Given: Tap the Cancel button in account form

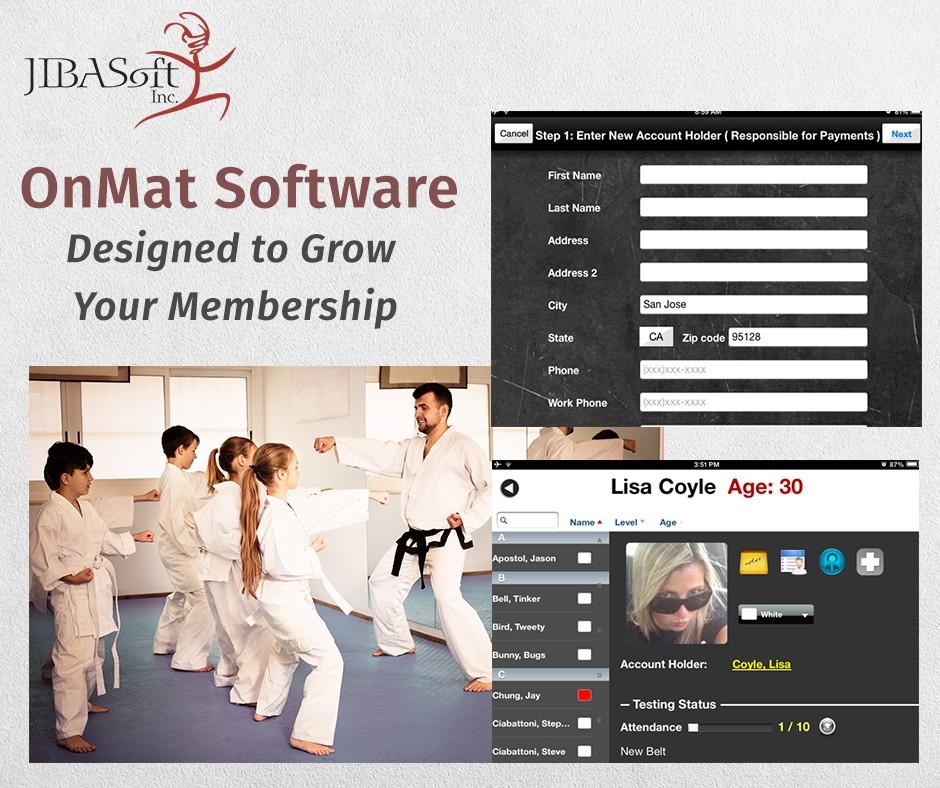Looking at the screenshot, I should tap(514, 134).
